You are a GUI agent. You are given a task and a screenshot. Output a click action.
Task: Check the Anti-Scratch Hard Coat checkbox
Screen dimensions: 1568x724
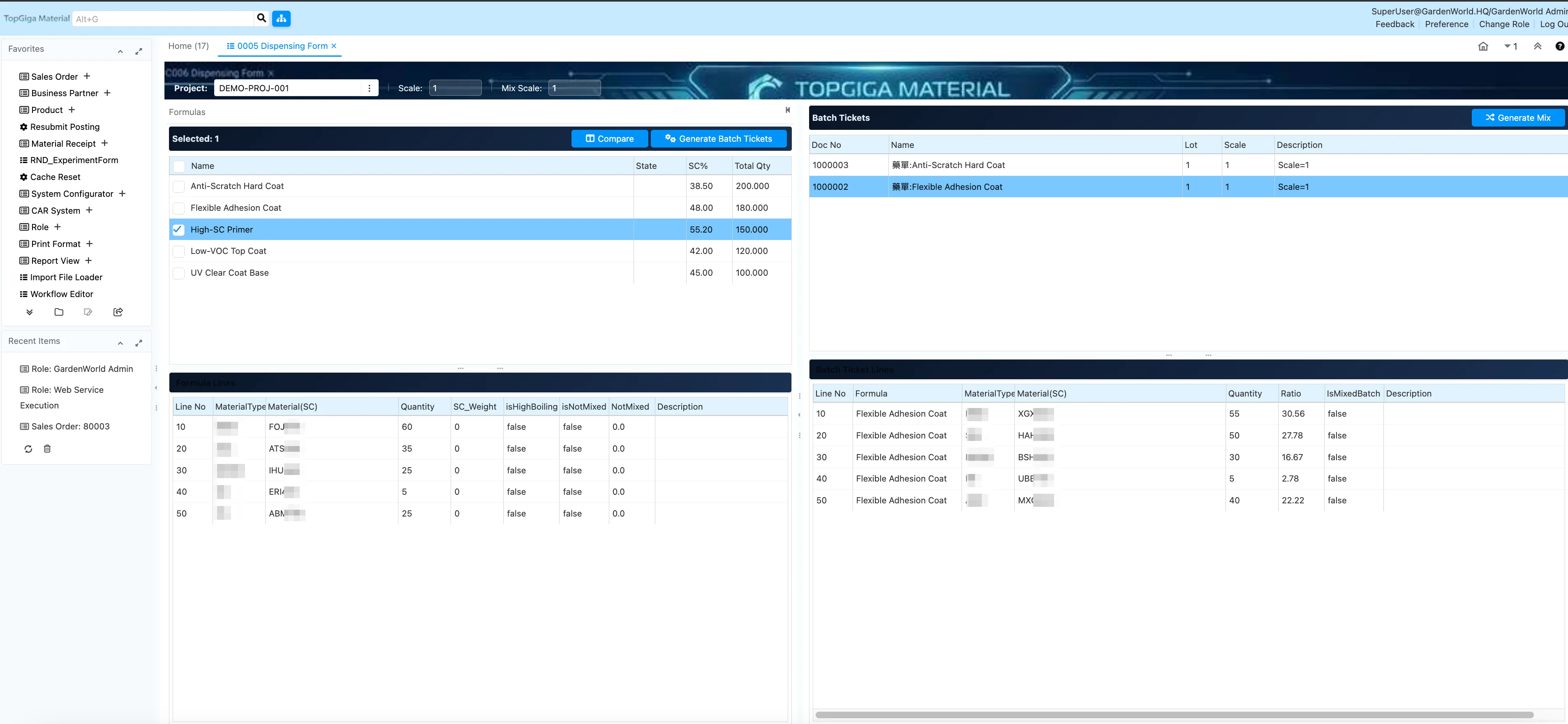point(178,186)
